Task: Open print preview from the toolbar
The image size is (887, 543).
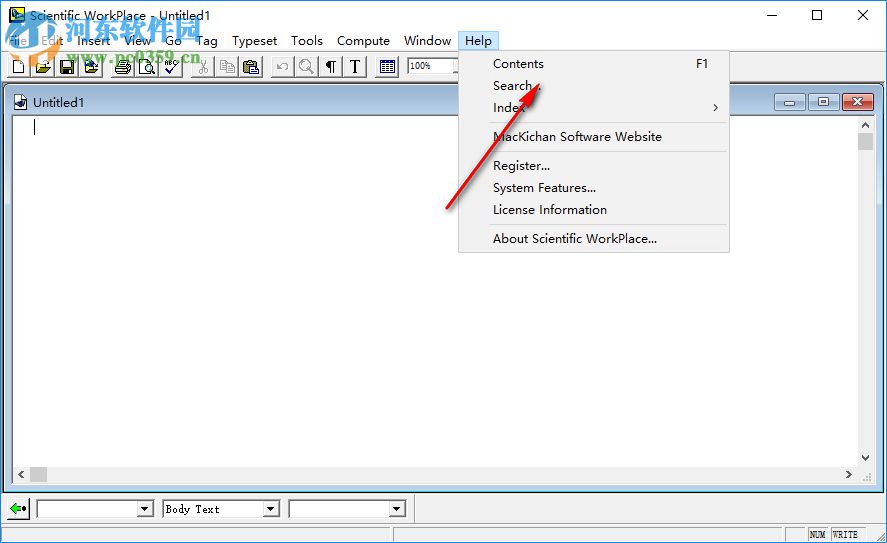Action: click(147, 67)
